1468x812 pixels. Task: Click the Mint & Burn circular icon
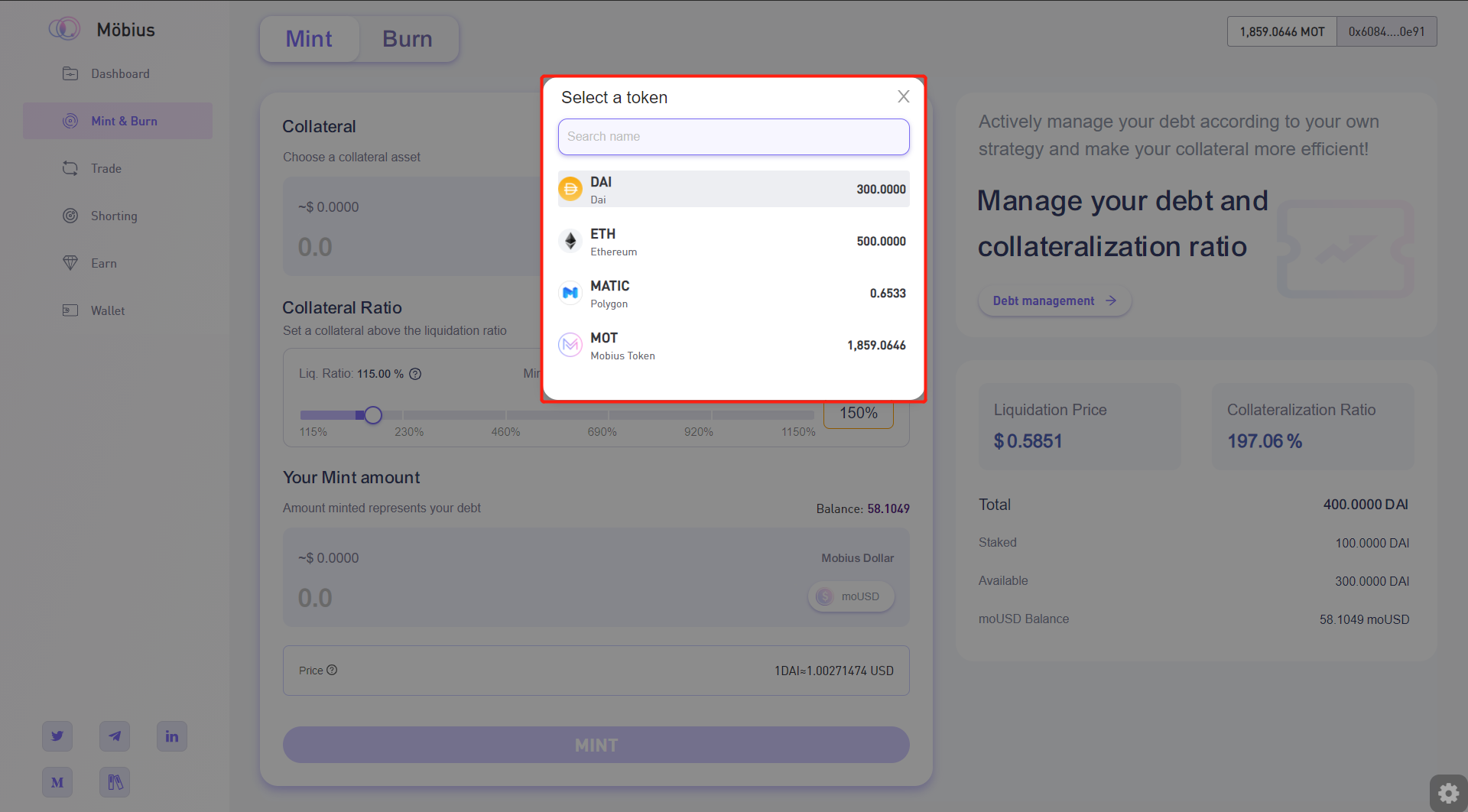(x=70, y=121)
